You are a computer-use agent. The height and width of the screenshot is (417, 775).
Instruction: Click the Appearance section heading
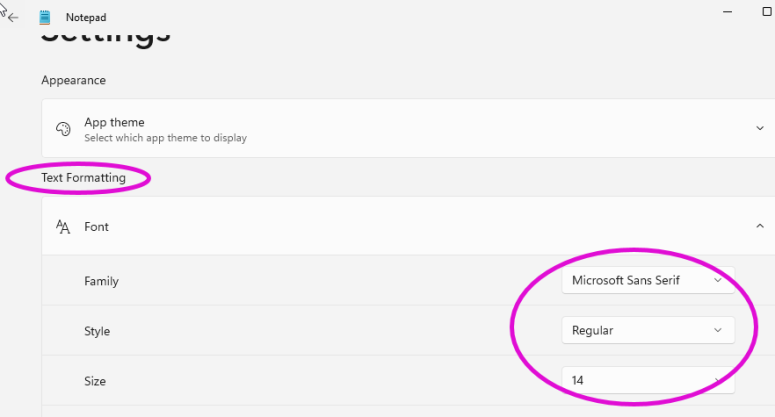[73, 80]
